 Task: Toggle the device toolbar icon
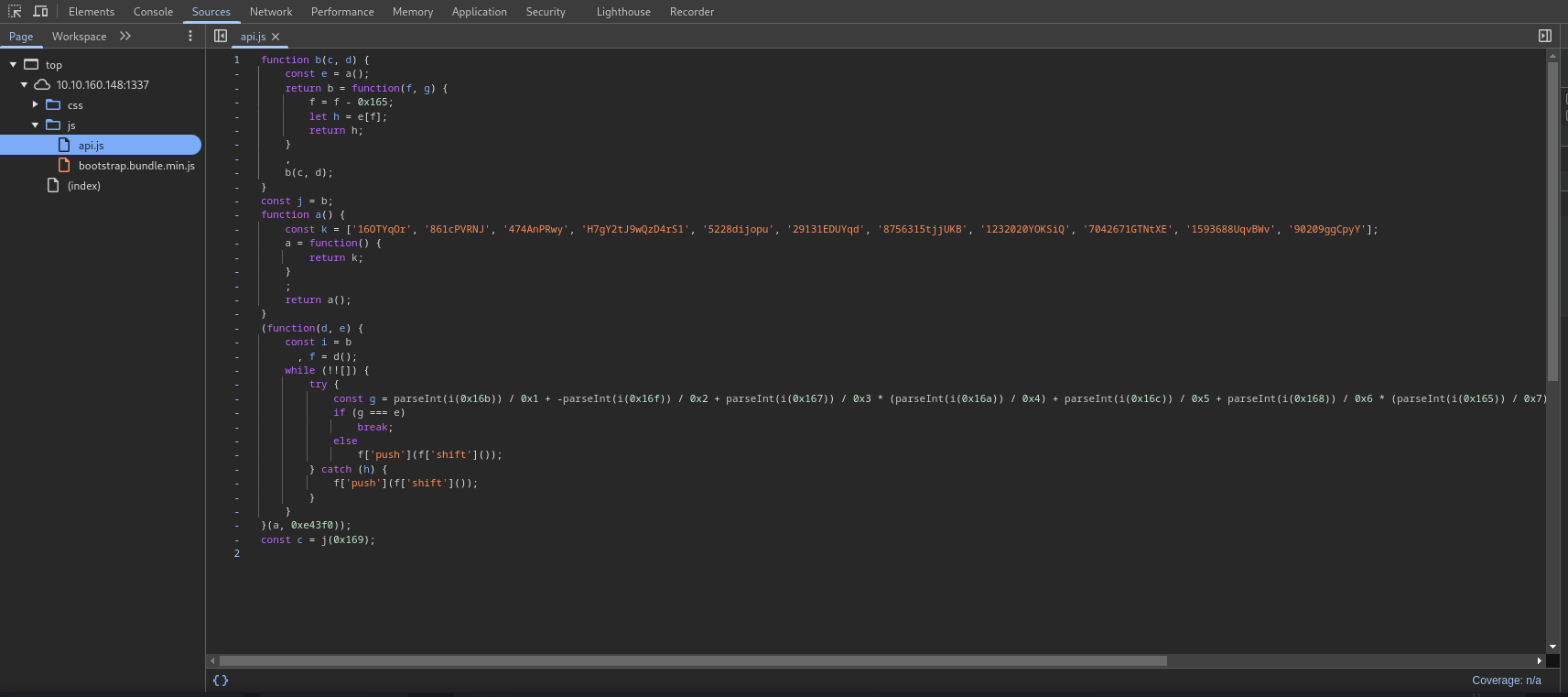40,11
